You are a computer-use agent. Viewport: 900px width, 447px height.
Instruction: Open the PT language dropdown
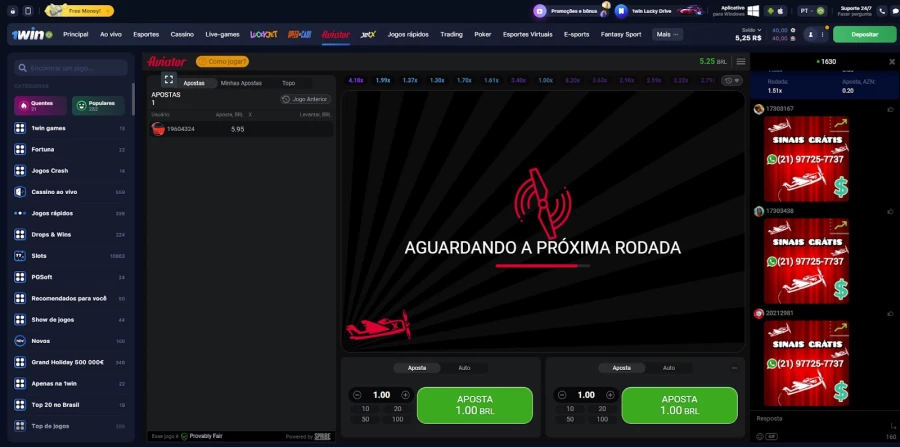(x=812, y=11)
